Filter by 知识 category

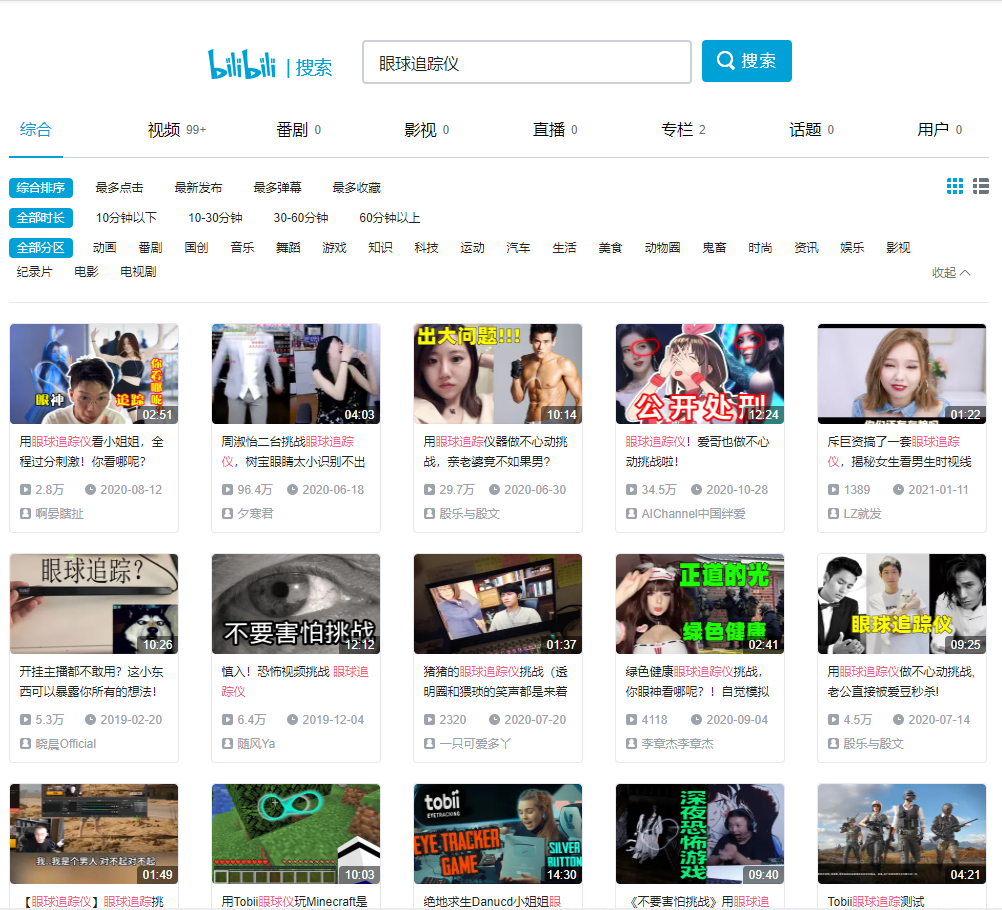380,248
